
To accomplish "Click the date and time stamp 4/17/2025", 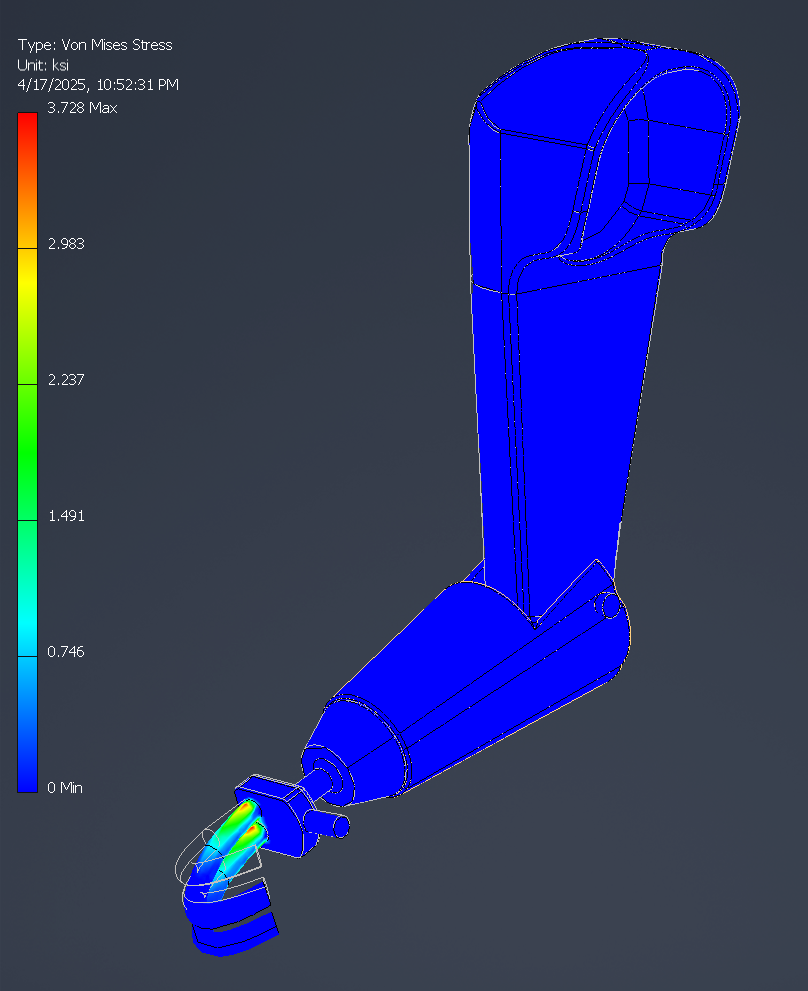I will [98, 85].
